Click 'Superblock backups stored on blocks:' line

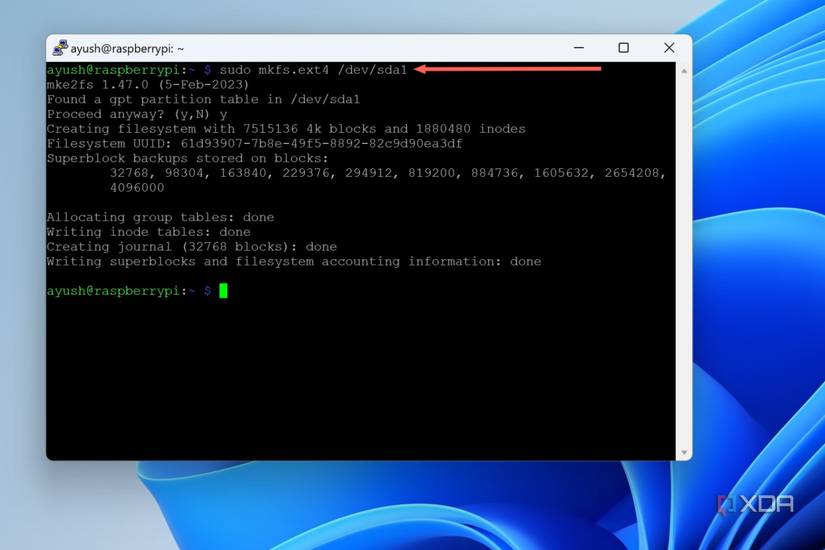(x=187, y=158)
